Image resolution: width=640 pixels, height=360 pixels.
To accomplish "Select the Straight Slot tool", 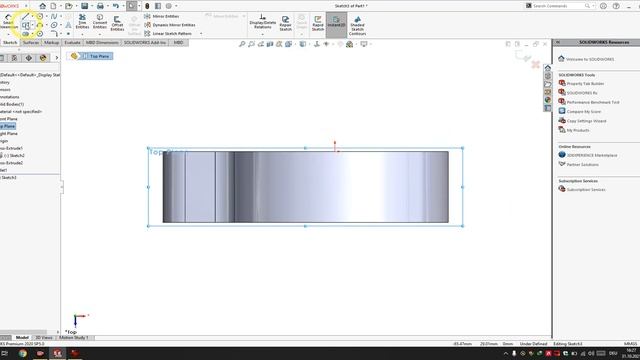I will (25, 34).
